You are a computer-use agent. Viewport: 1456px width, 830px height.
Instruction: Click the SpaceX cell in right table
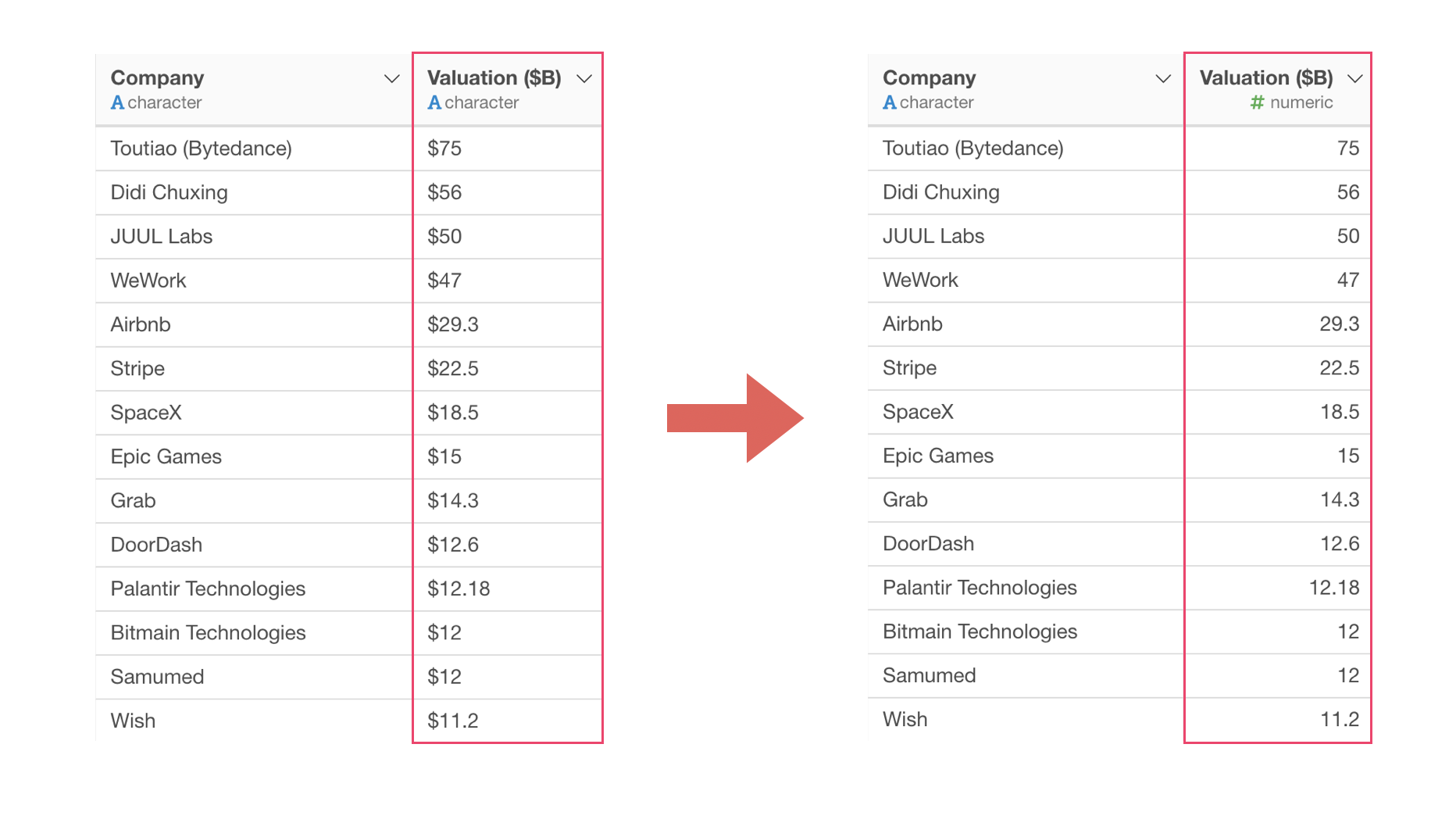point(1026,412)
